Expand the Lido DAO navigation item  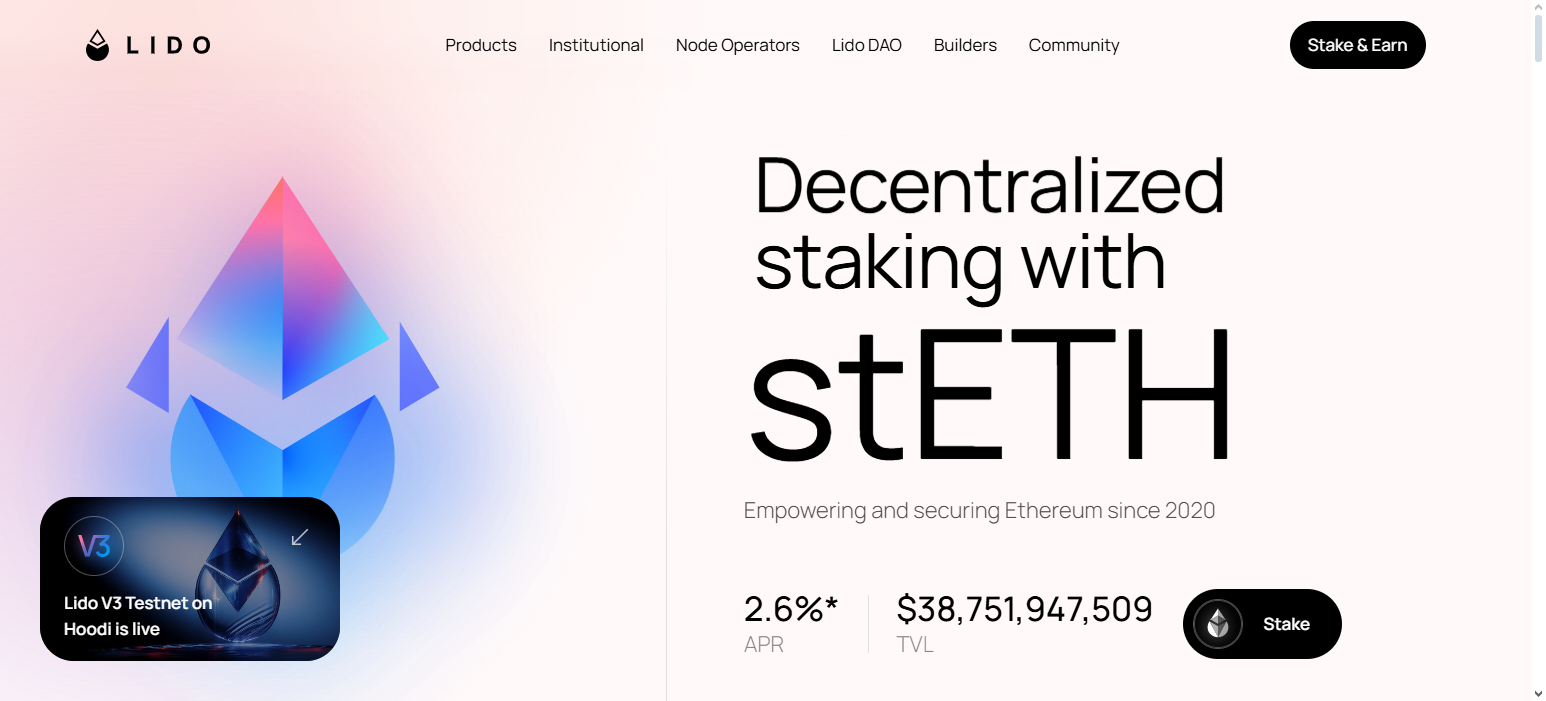click(866, 45)
